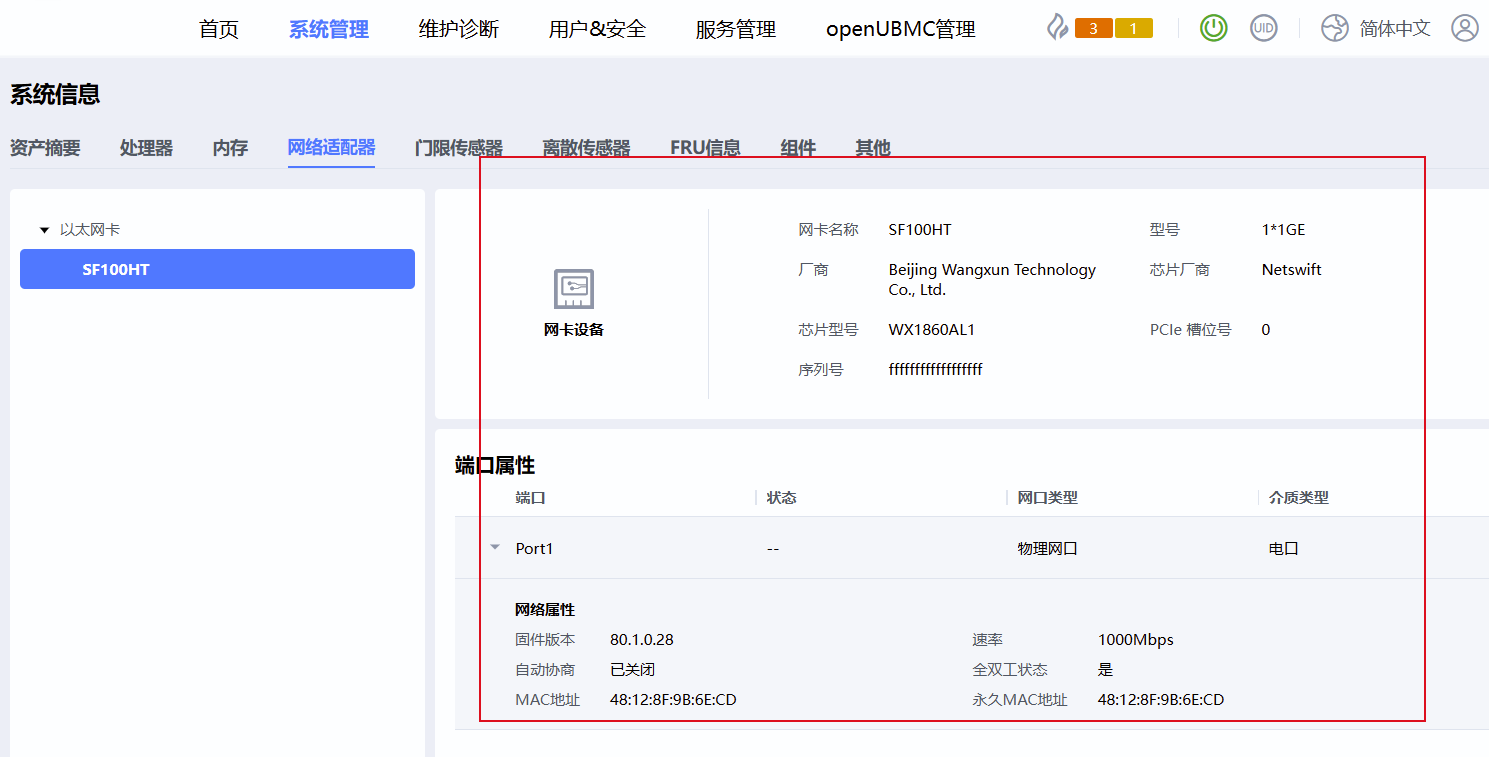
Task: Open the orange major alarm count badge
Action: tap(1093, 29)
